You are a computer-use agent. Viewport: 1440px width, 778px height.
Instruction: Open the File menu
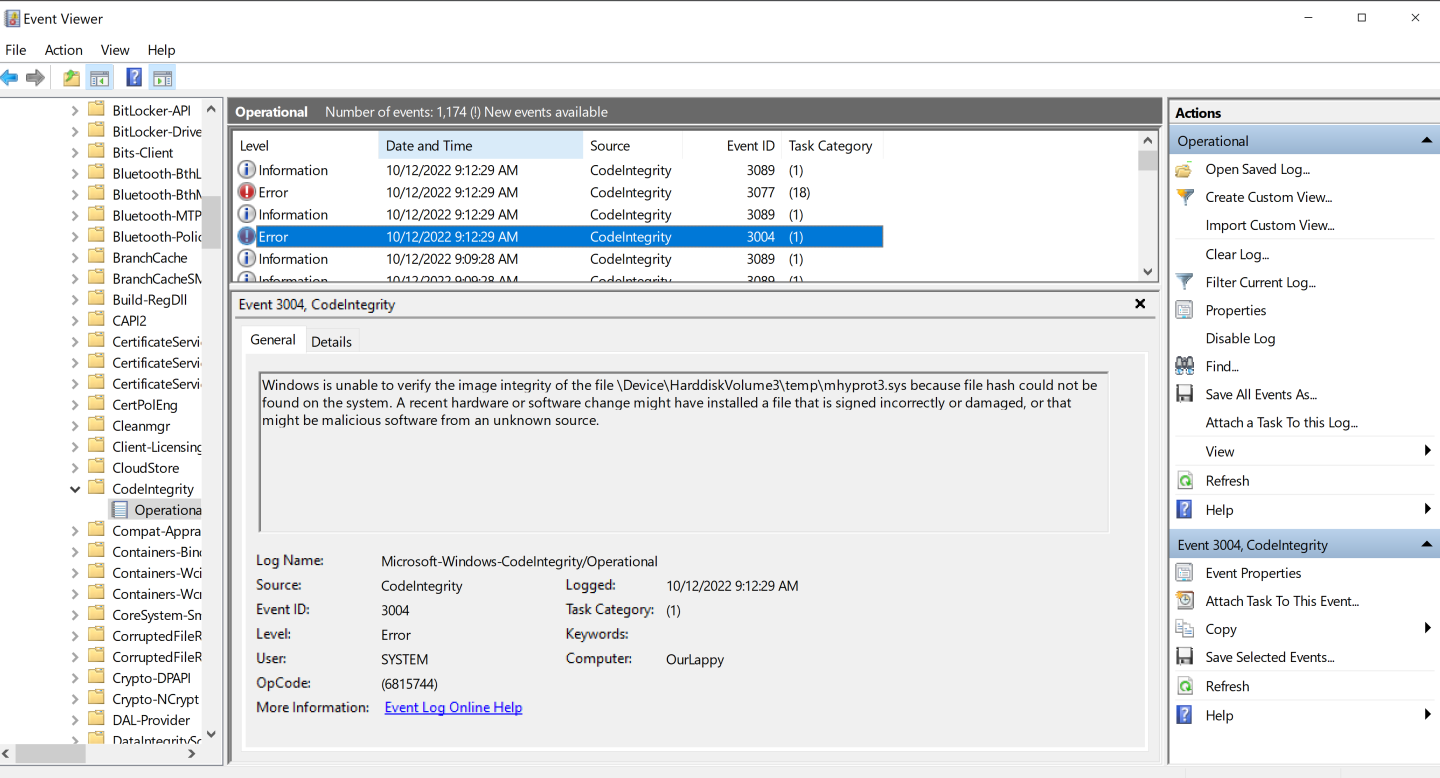pos(16,50)
